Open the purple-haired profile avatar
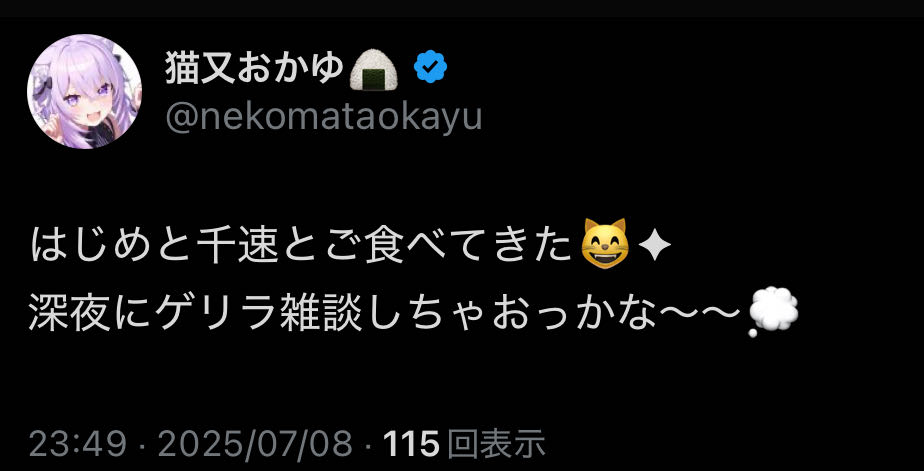Viewport: 924px width, 471px height. [84, 91]
